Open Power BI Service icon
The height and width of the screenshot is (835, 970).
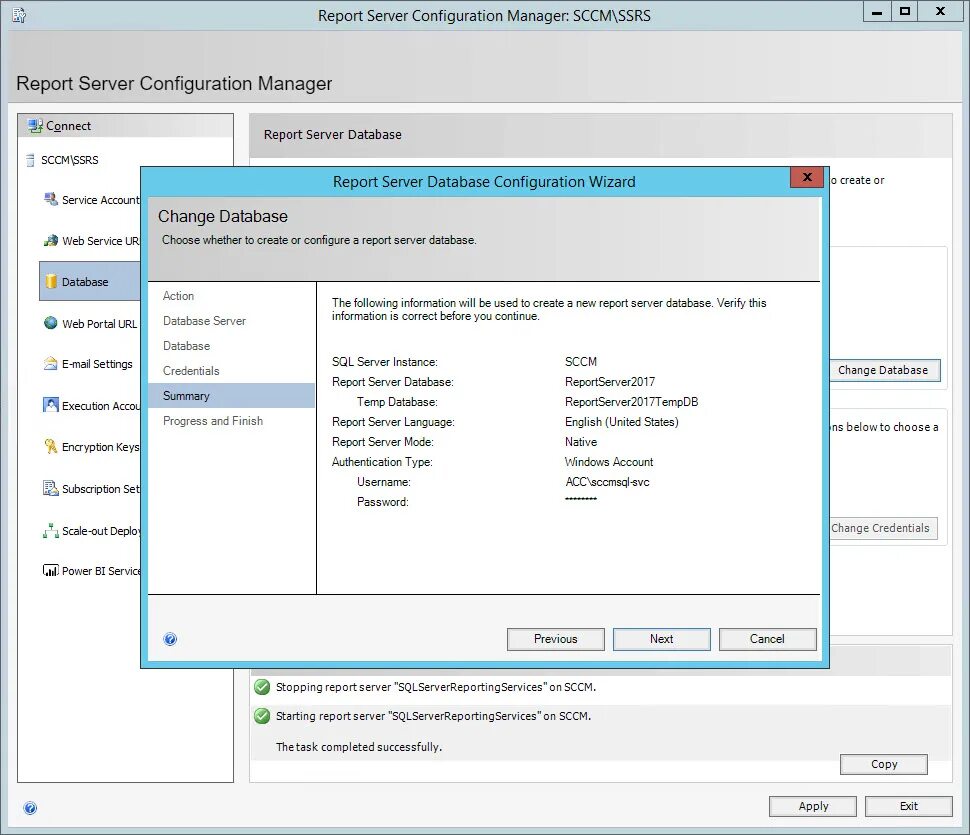tap(51, 570)
